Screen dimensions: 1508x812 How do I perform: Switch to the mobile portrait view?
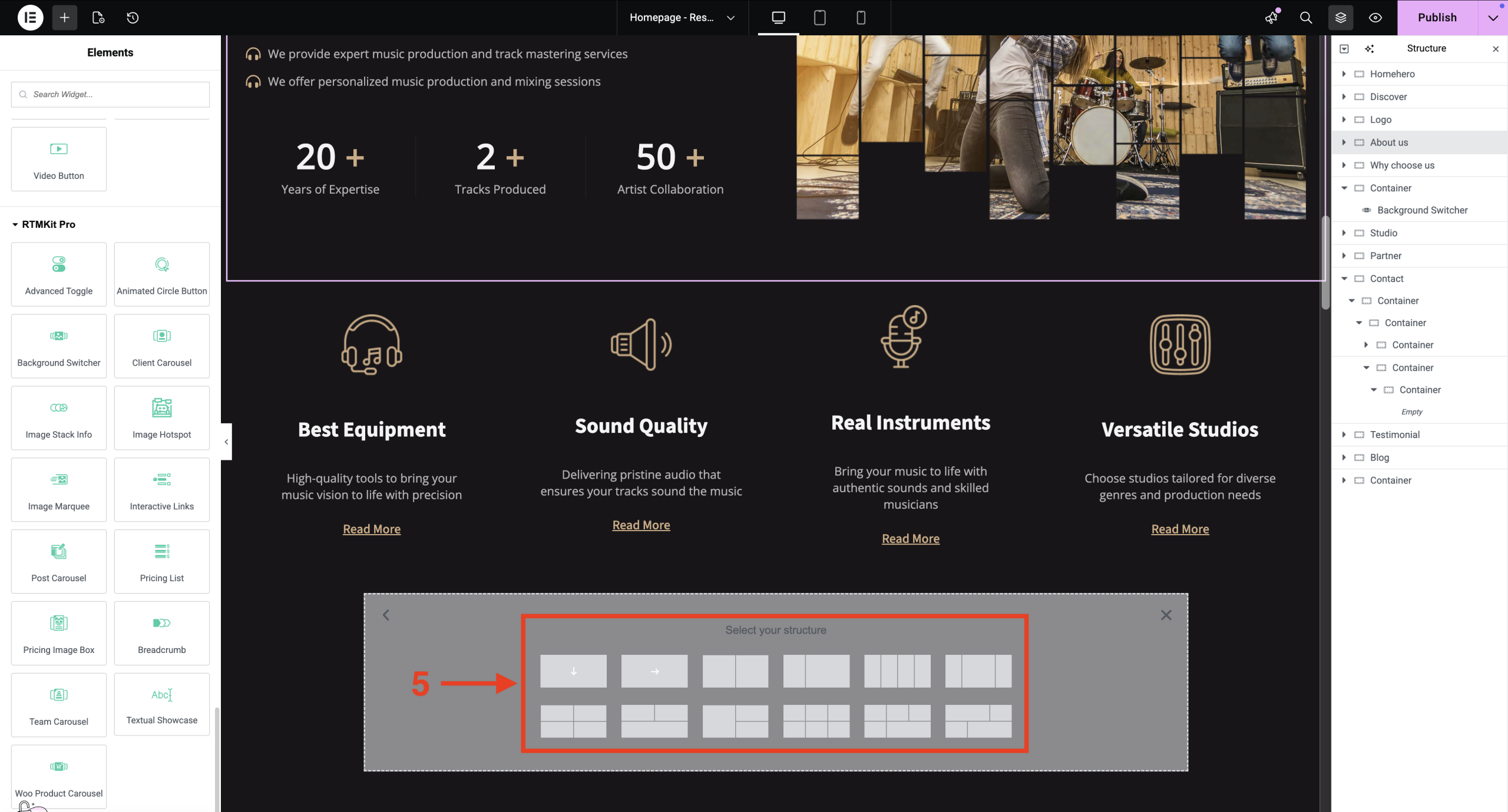[x=861, y=18]
